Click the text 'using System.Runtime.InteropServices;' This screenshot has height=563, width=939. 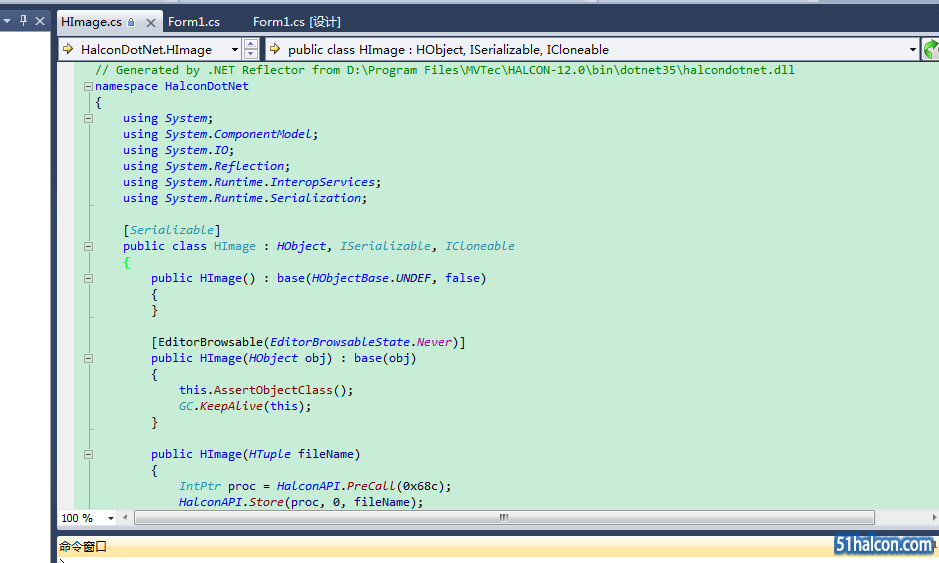pyautogui.click(x=252, y=182)
